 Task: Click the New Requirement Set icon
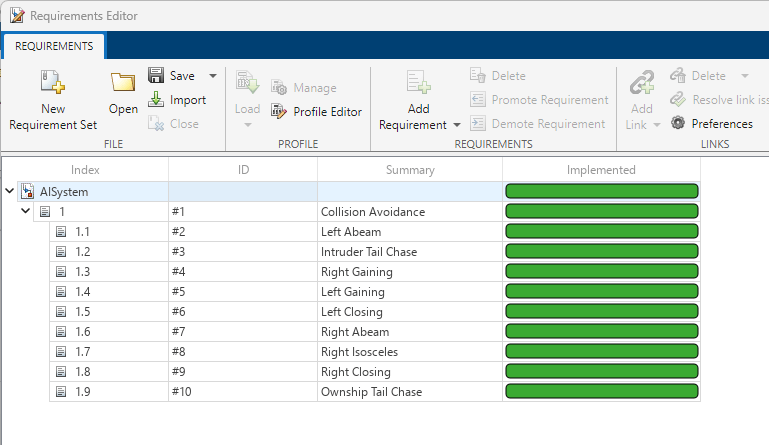point(52,81)
